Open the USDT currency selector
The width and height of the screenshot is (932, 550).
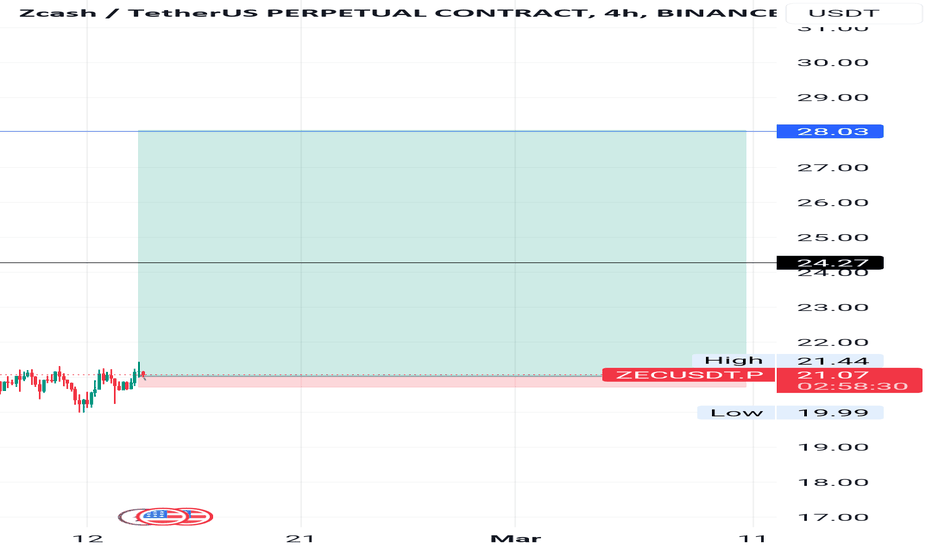(x=854, y=12)
